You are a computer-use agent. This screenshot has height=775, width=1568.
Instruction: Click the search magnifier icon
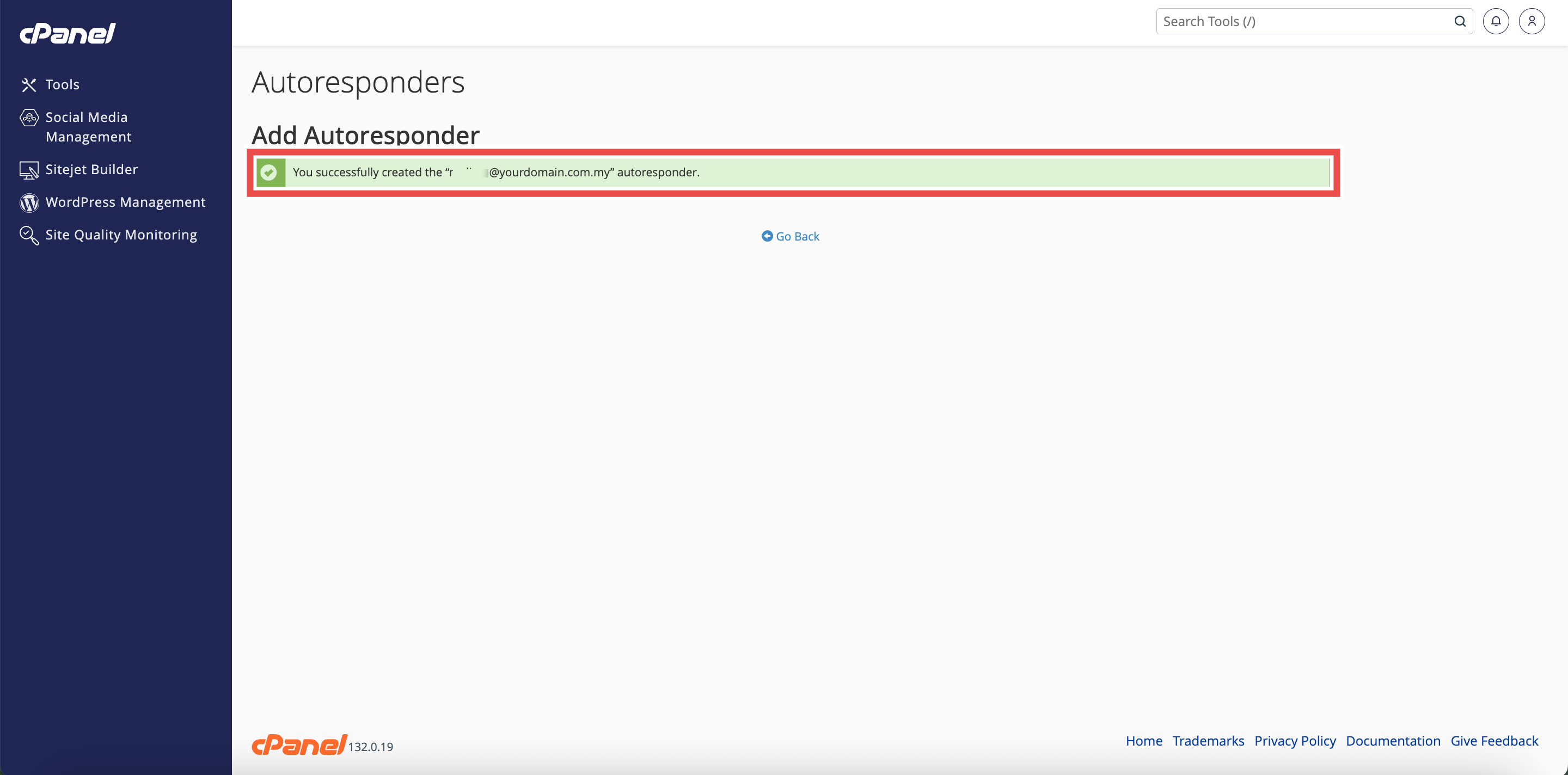[1460, 21]
